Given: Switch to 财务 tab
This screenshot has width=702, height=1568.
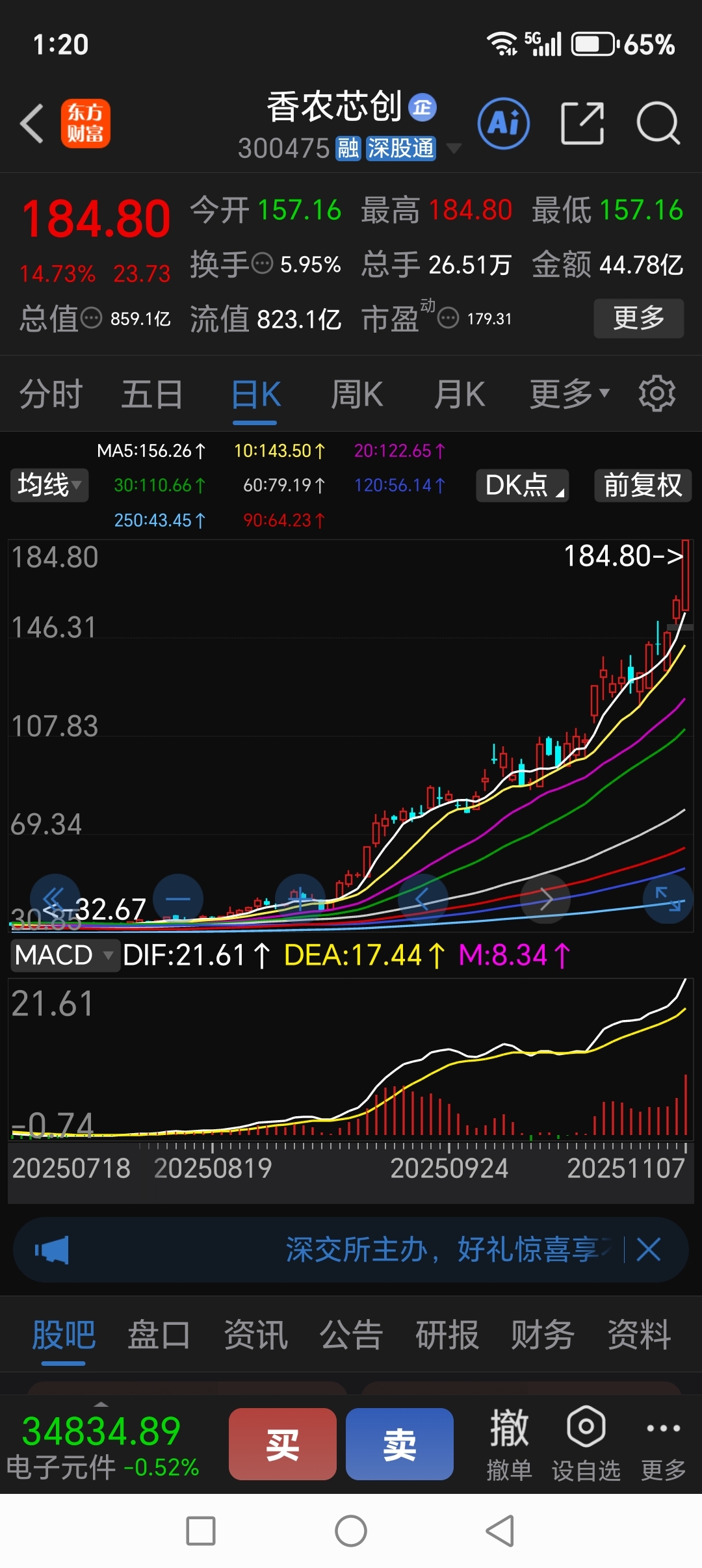Looking at the screenshot, I should tap(543, 1335).
